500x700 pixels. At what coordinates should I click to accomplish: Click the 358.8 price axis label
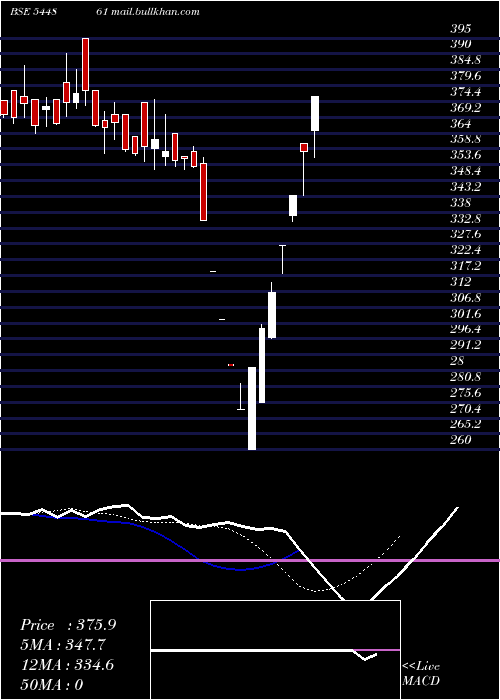coord(466,139)
